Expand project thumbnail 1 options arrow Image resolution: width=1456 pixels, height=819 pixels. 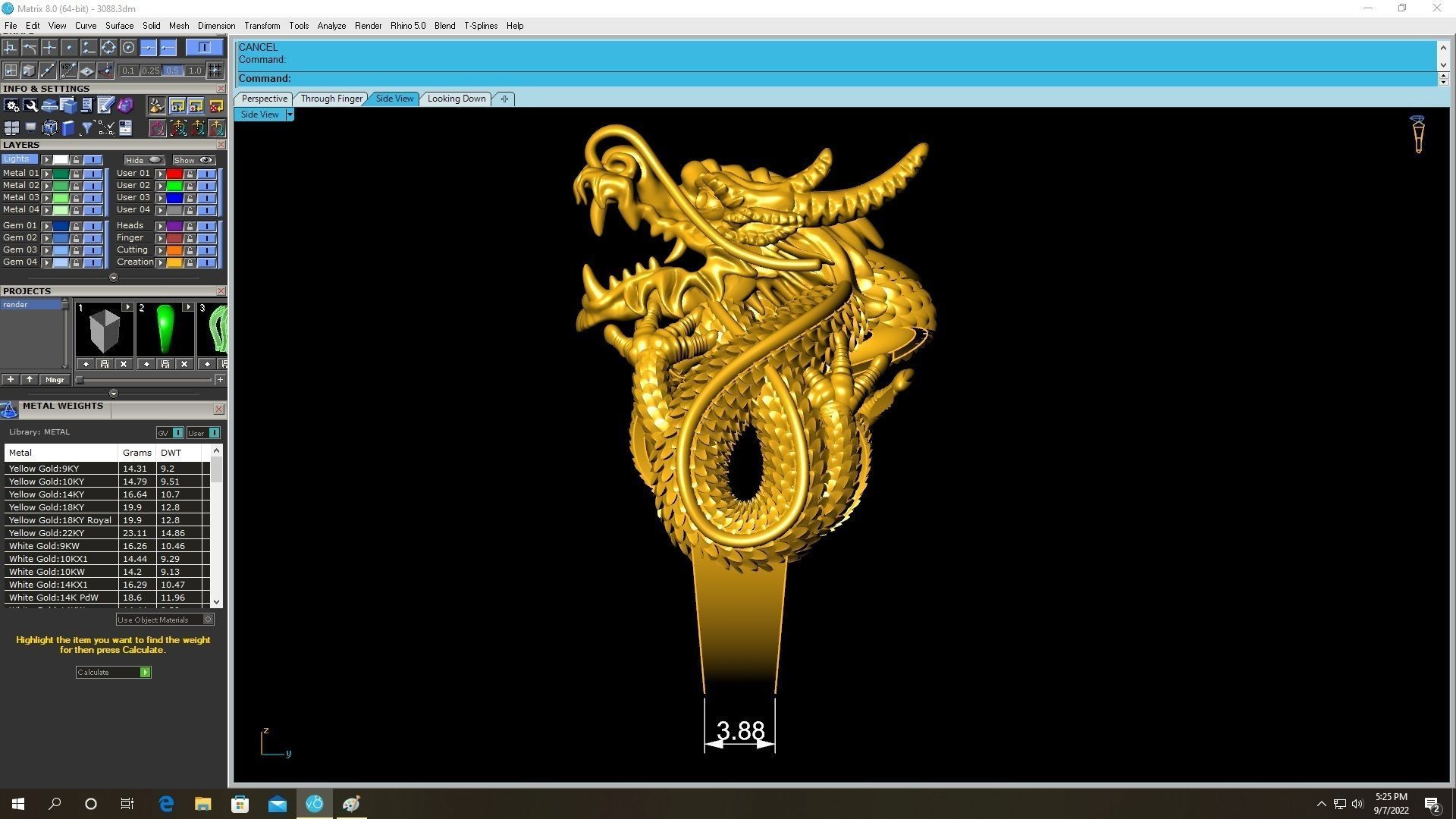point(127,307)
